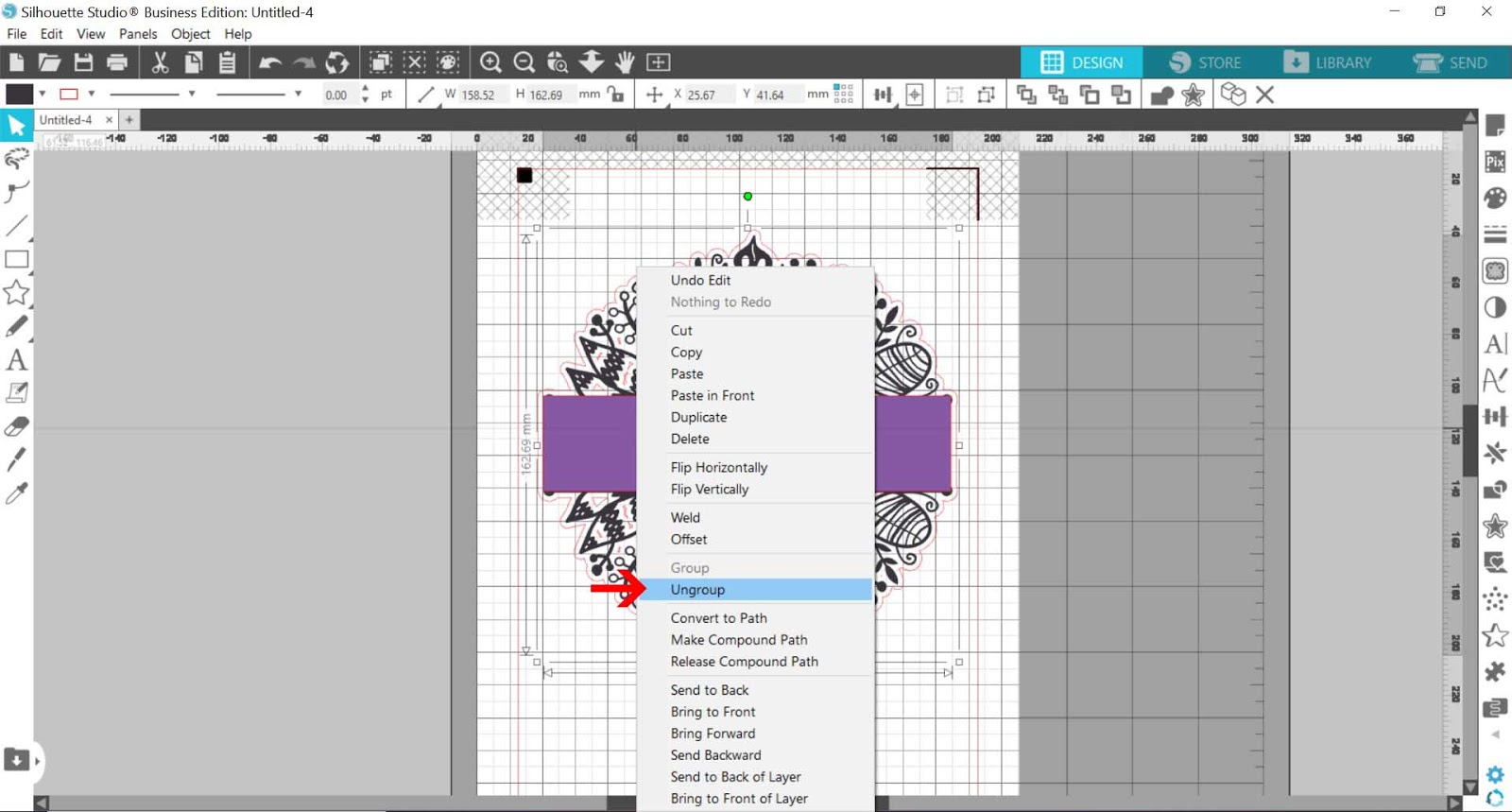Click the green rotation handle above selection
Image resolution: width=1512 pixels, height=812 pixels.
pos(747,197)
